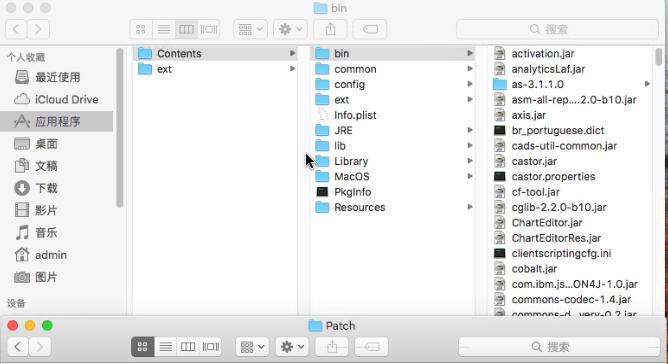Switch Patch window to list view
Image resolution: width=668 pixels, height=364 pixels.
[x=166, y=347]
